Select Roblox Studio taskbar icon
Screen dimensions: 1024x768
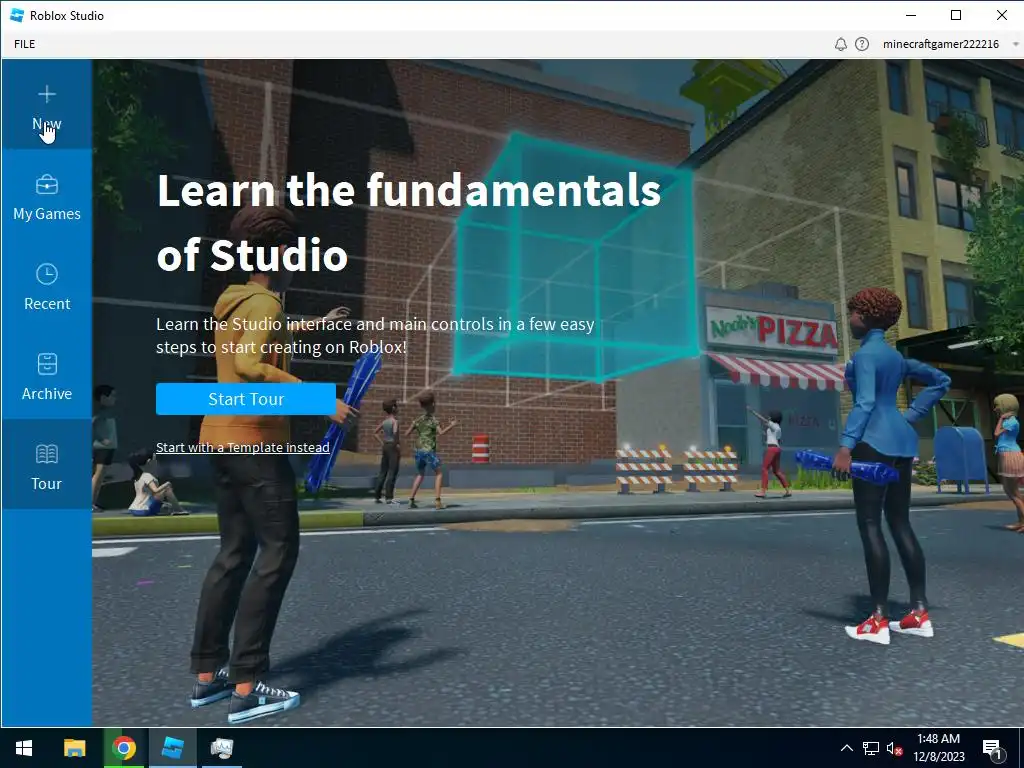point(172,748)
